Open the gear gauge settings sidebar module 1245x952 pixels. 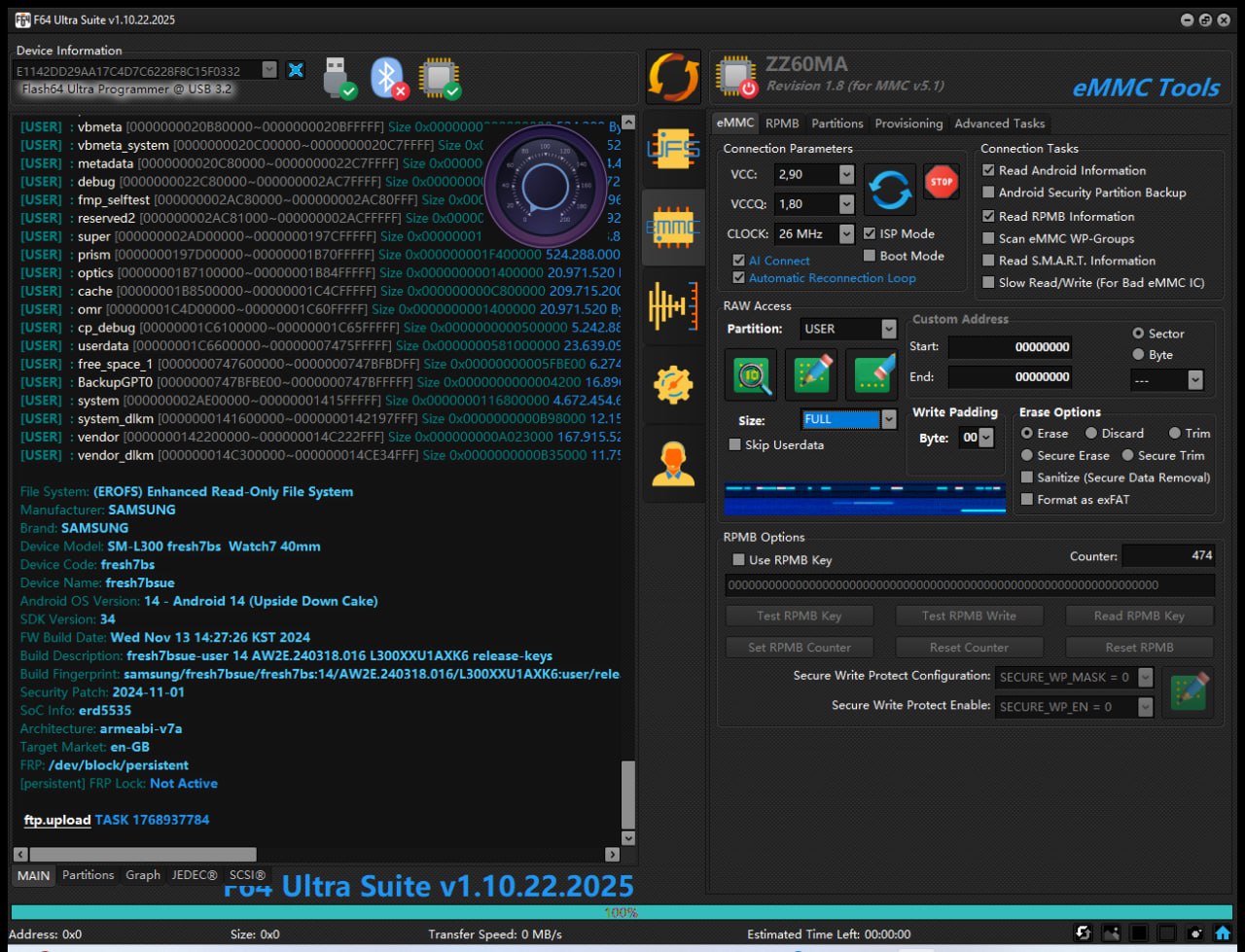(673, 385)
